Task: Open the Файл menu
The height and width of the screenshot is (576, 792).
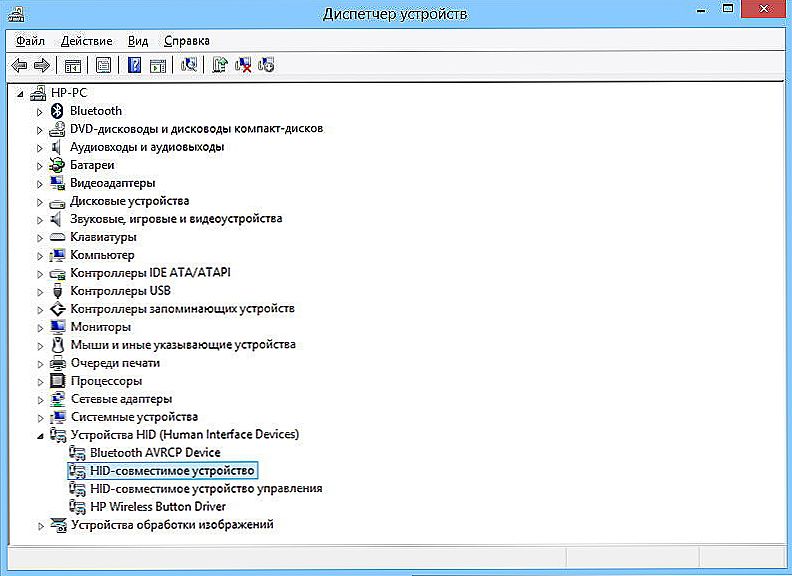Action: click(x=30, y=40)
